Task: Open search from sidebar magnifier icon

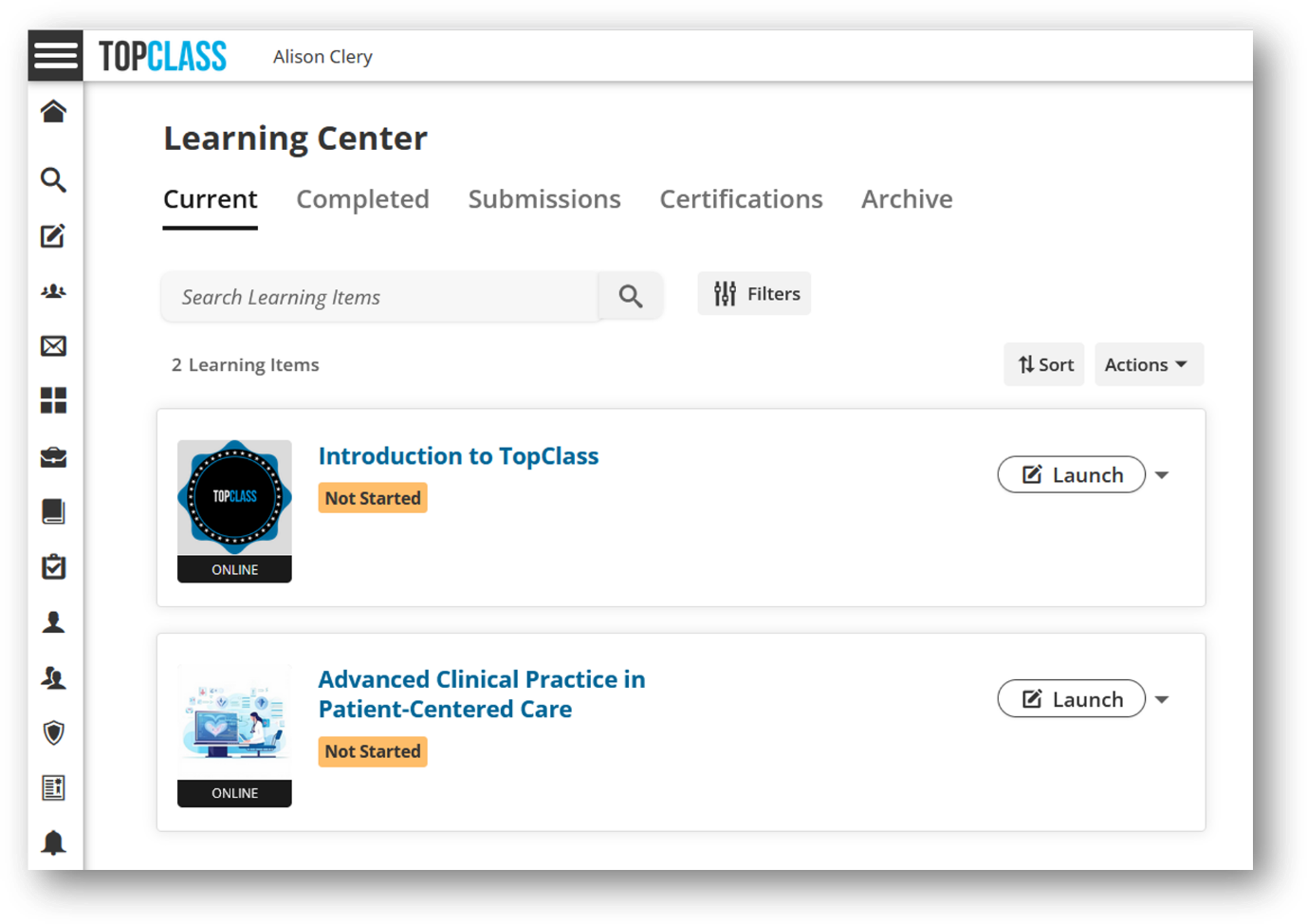Action: (54, 179)
